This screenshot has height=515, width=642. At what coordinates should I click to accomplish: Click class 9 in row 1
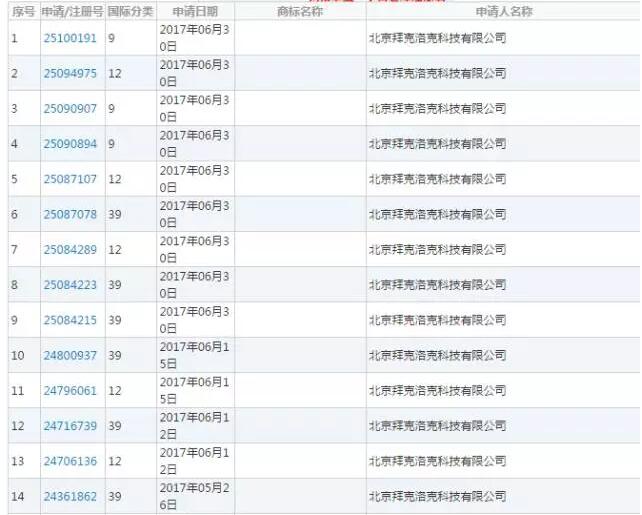111,38
